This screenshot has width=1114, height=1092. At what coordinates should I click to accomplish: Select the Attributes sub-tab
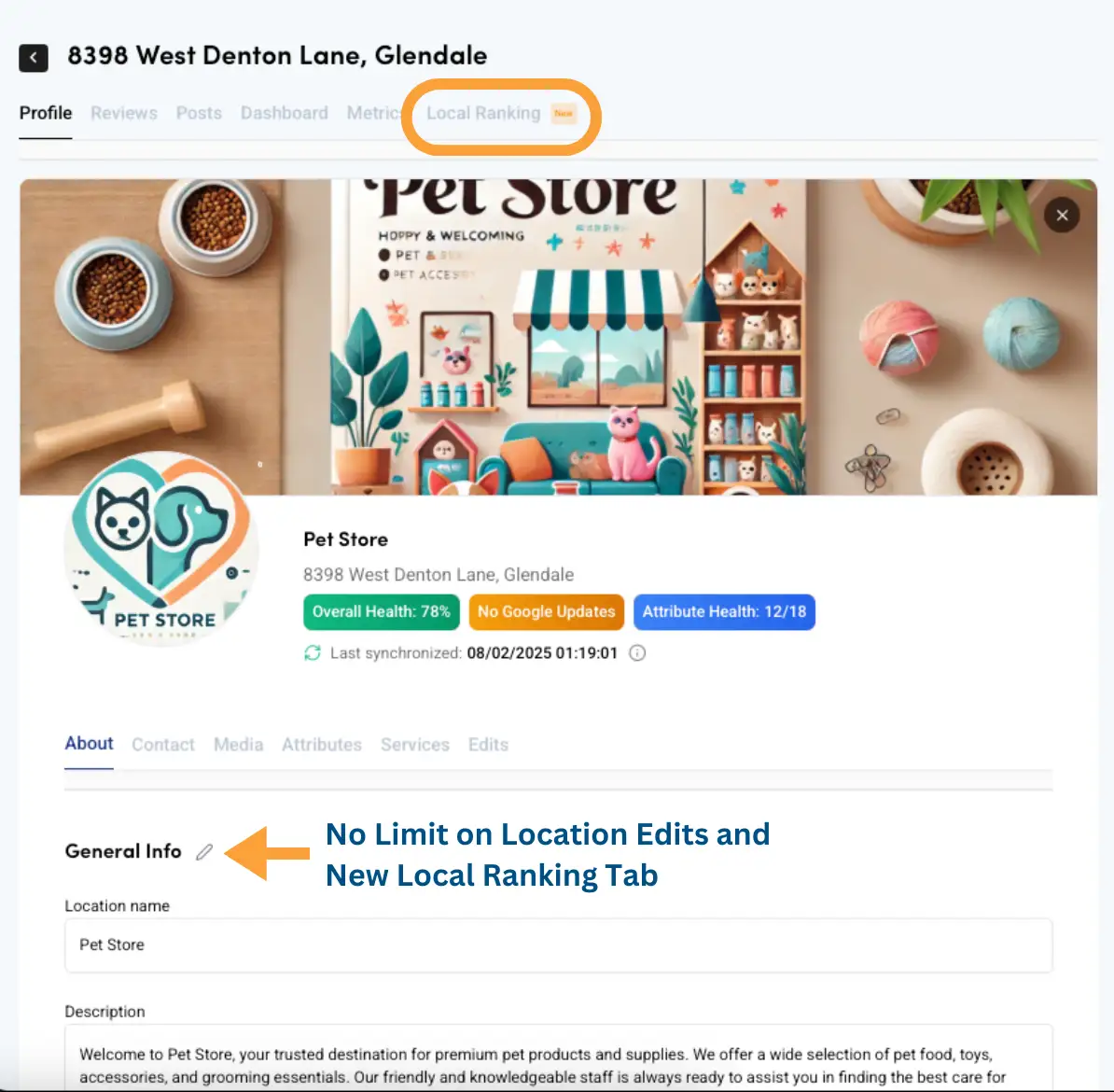(x=322, y=745)
